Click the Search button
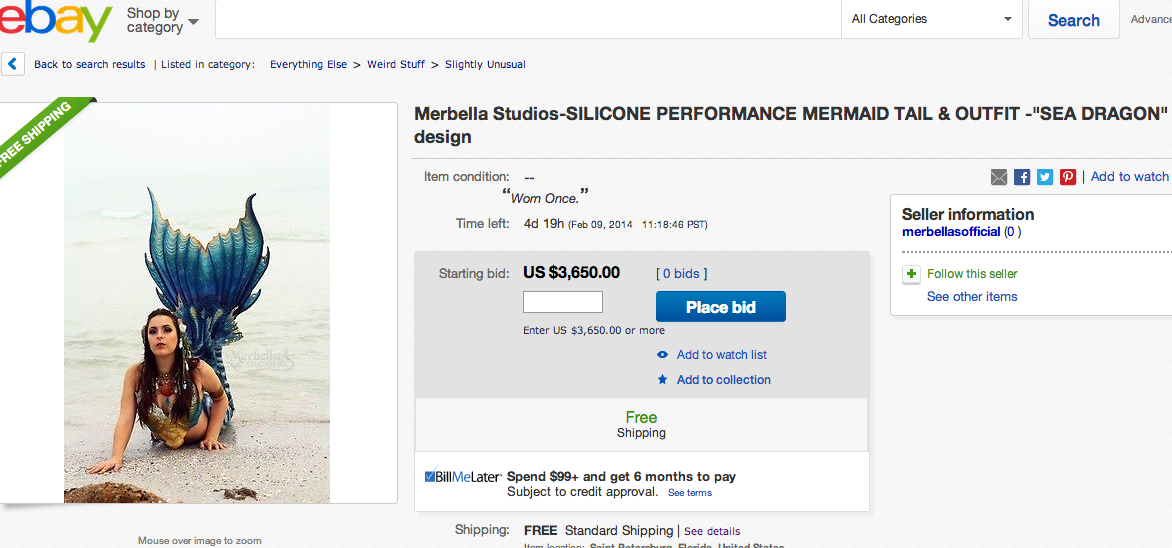Image resolution: width=1172 pixels, height=548 pixels. [1073, 20]
